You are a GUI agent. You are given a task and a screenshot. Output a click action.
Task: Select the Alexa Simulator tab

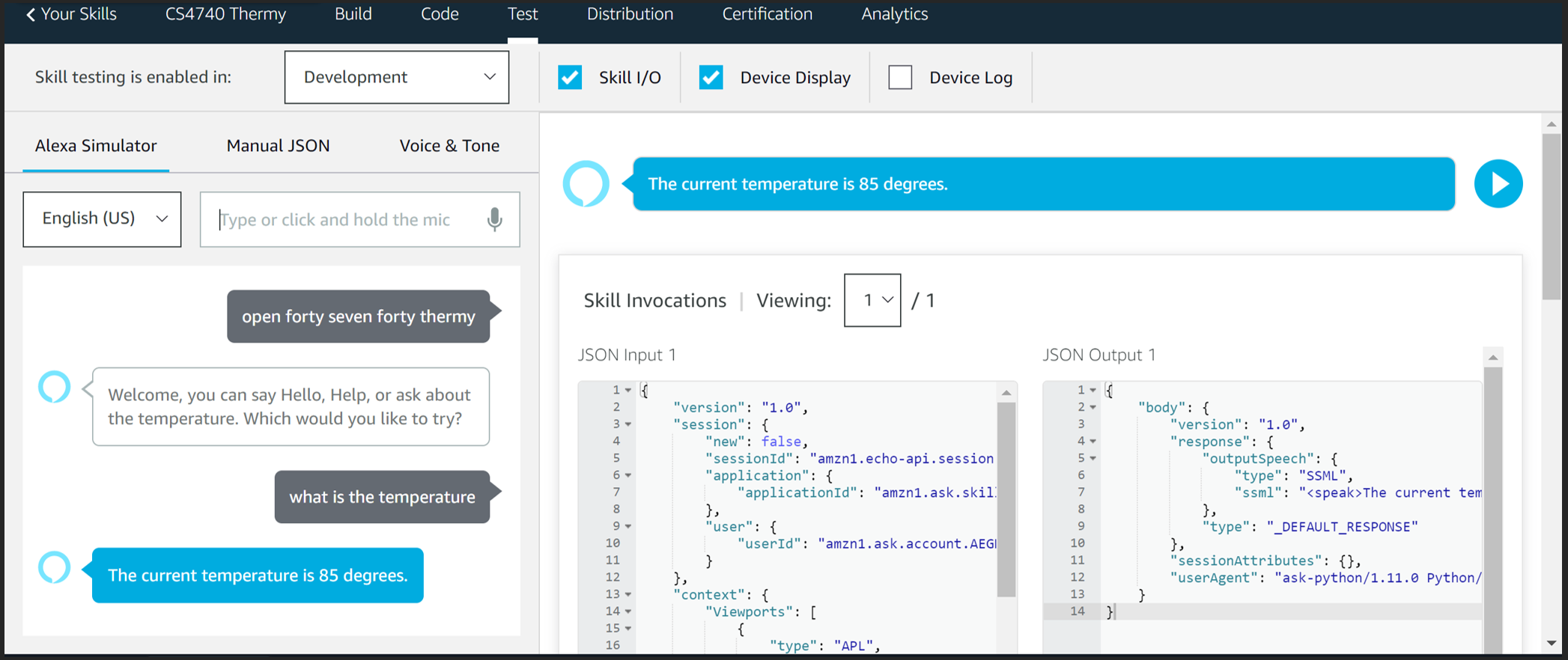coord(96,146)
